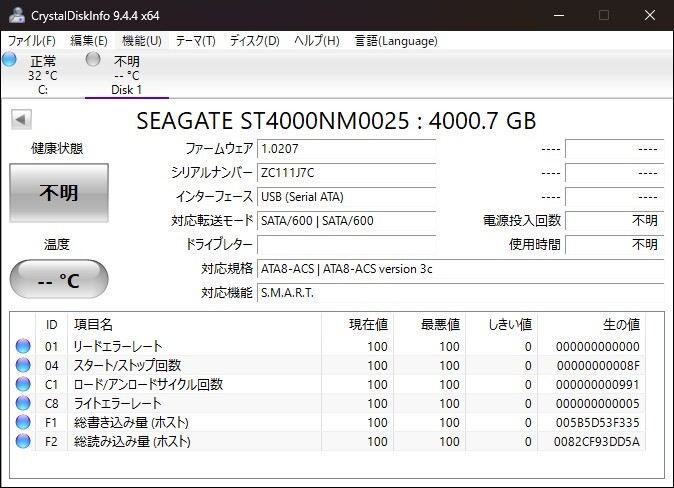Click status orb for attribute 04 row

[x=23, y=366]
